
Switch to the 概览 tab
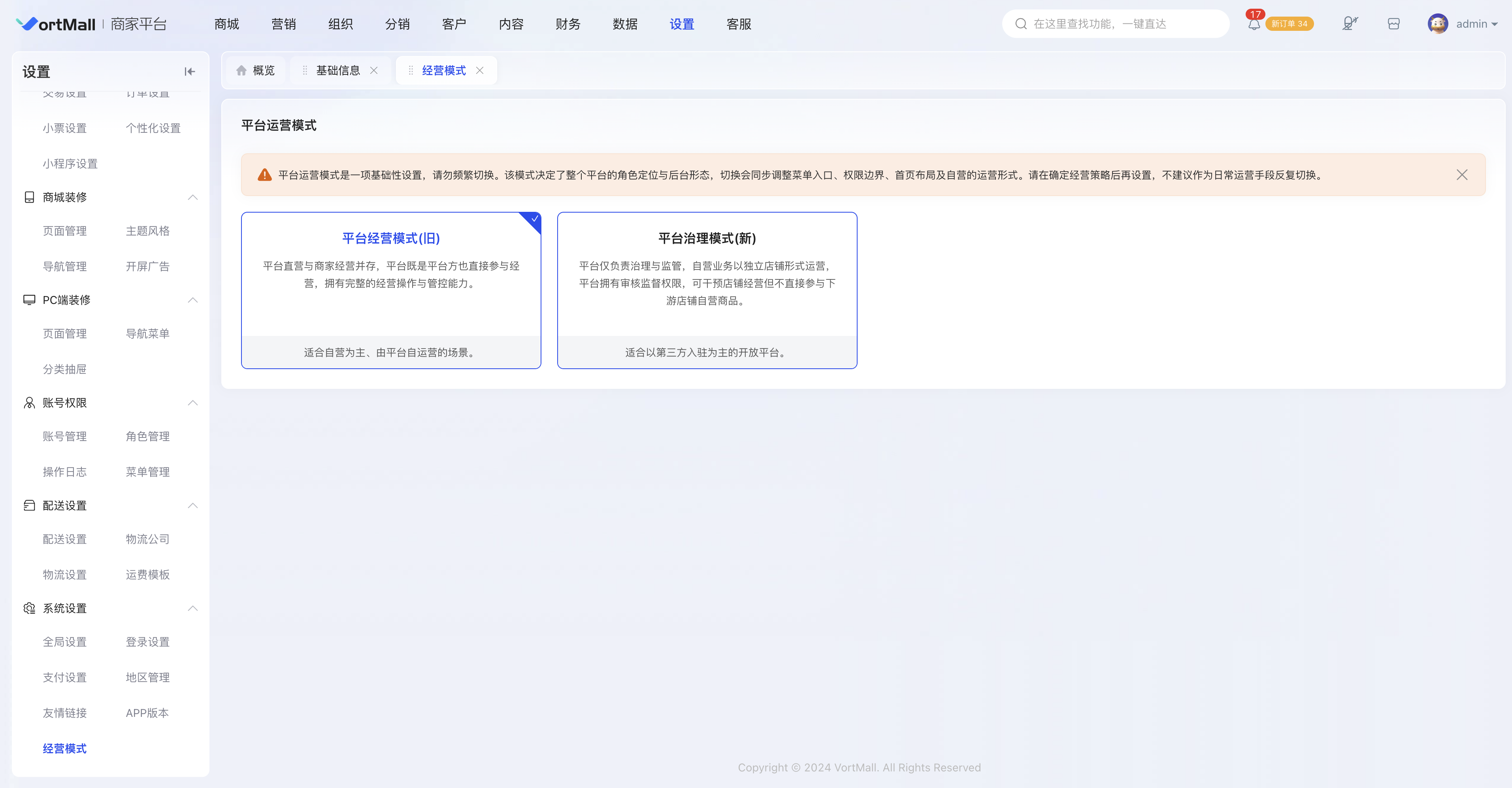pyautogui.click(x=256, y=70)
